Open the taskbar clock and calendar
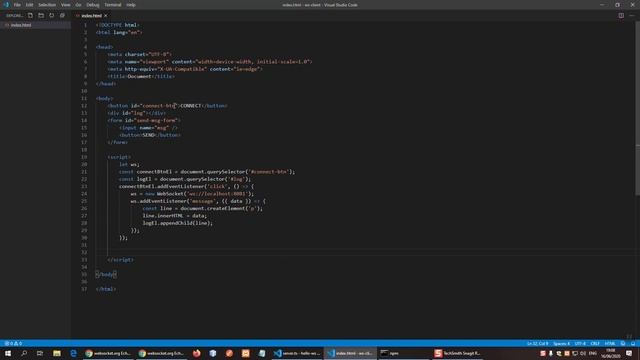This screenshot has height=360, width=640. 610,353
